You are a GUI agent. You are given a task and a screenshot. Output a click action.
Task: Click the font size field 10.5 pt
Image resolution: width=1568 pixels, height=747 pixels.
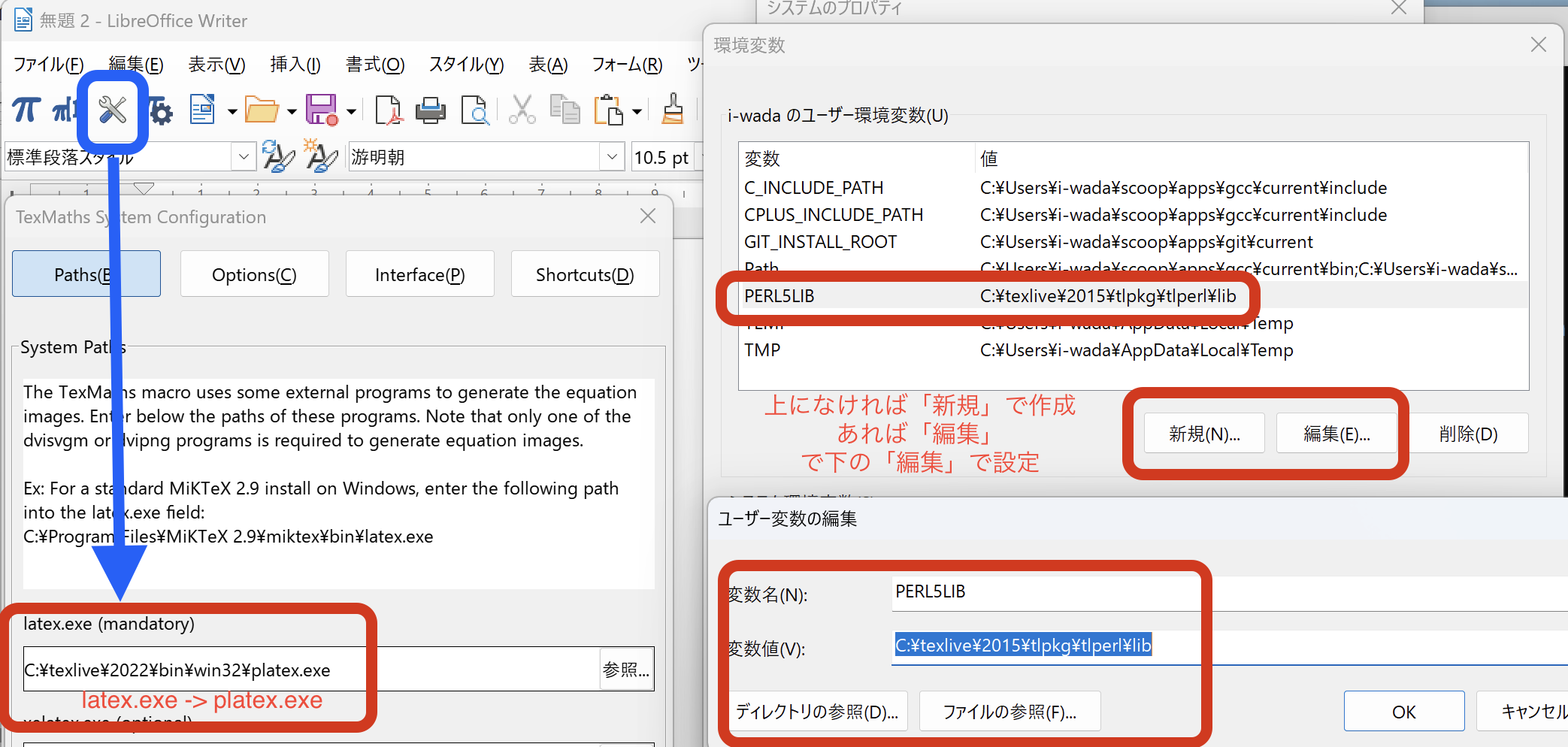(x=663, y=157)
